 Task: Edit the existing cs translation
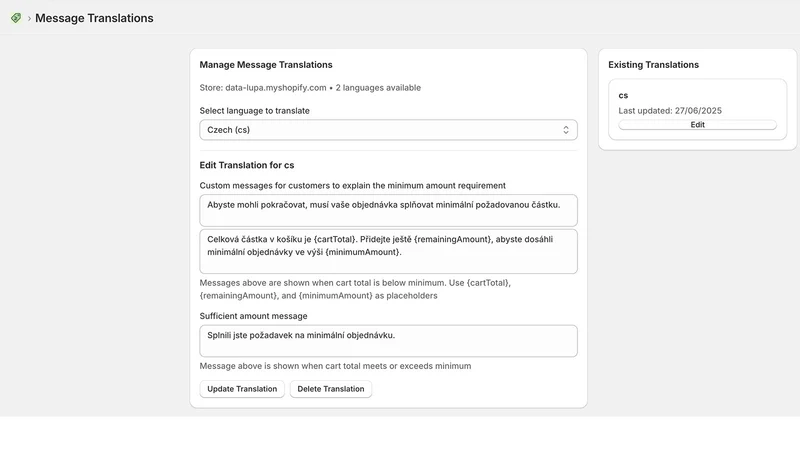point(697,124)
